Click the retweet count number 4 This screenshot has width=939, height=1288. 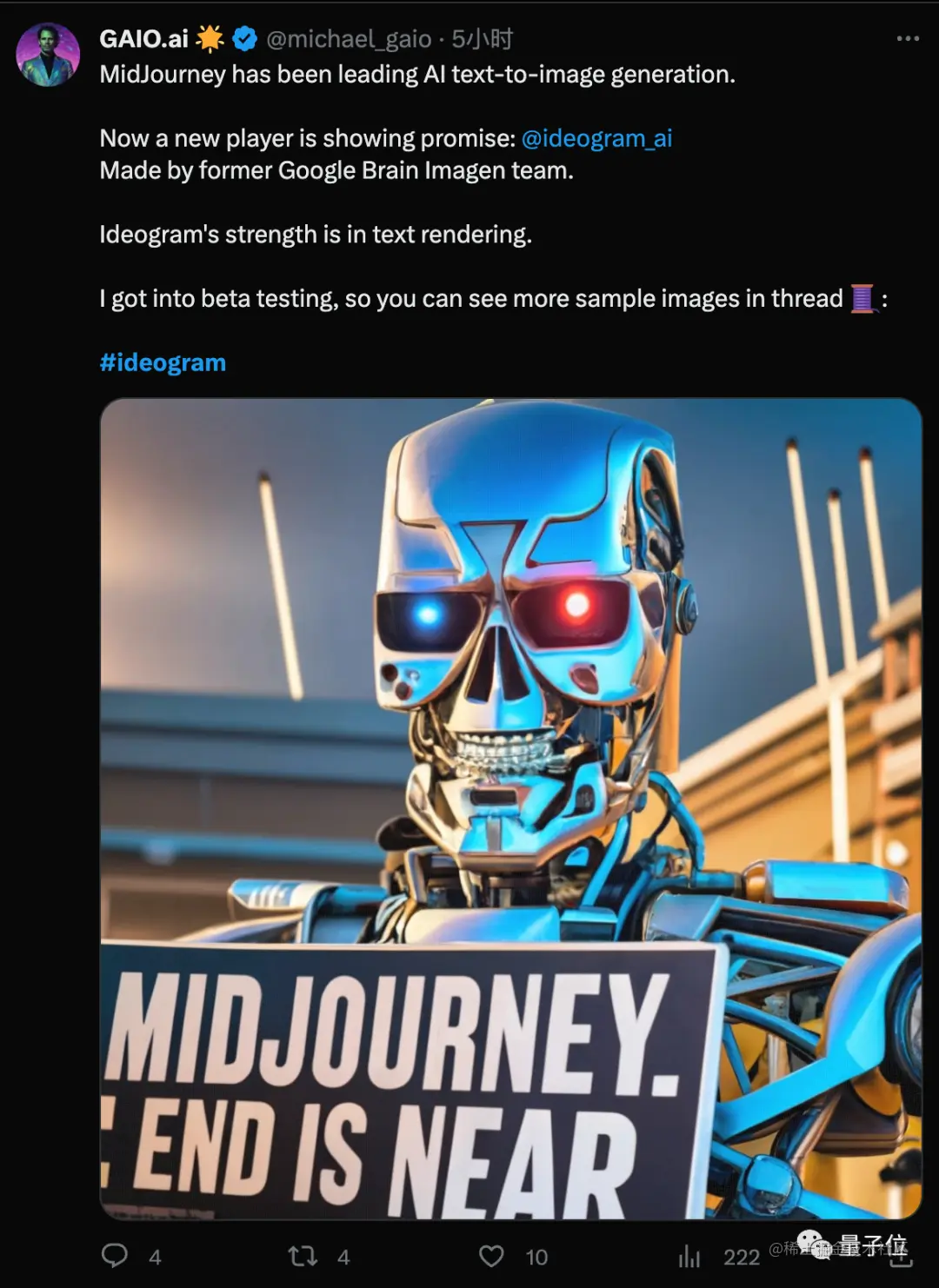tap(343, 1257)
